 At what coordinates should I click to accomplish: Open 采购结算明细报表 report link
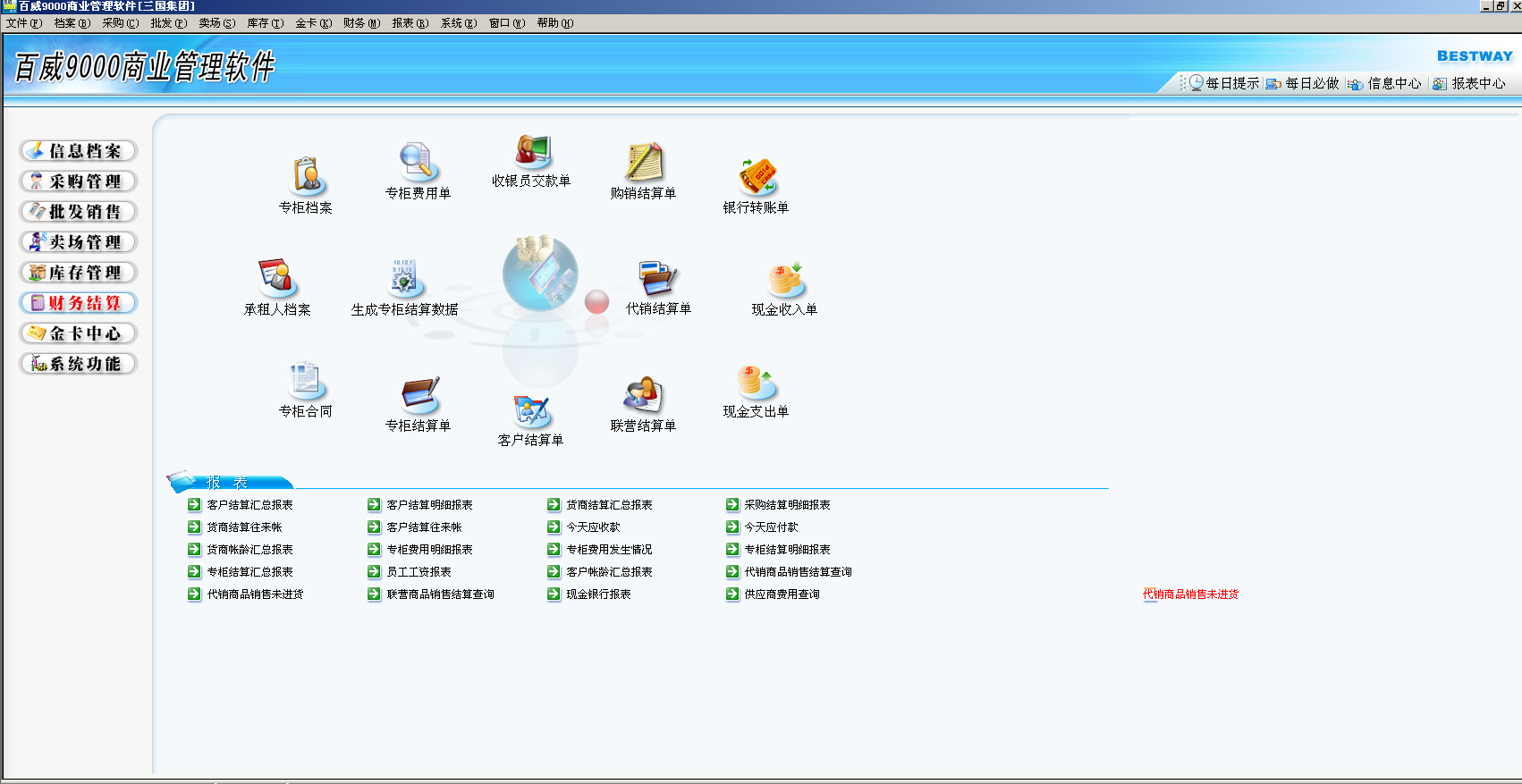click(x=788, y=505)
